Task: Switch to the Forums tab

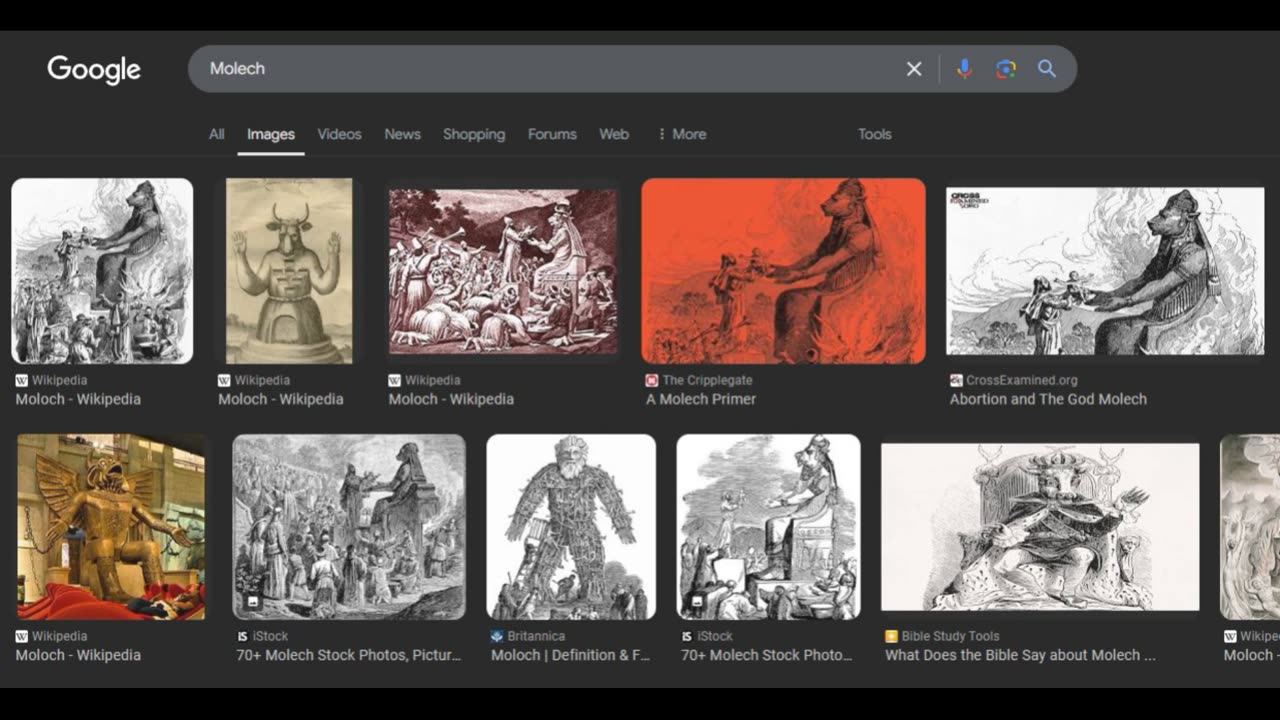Action: [552, 134]
